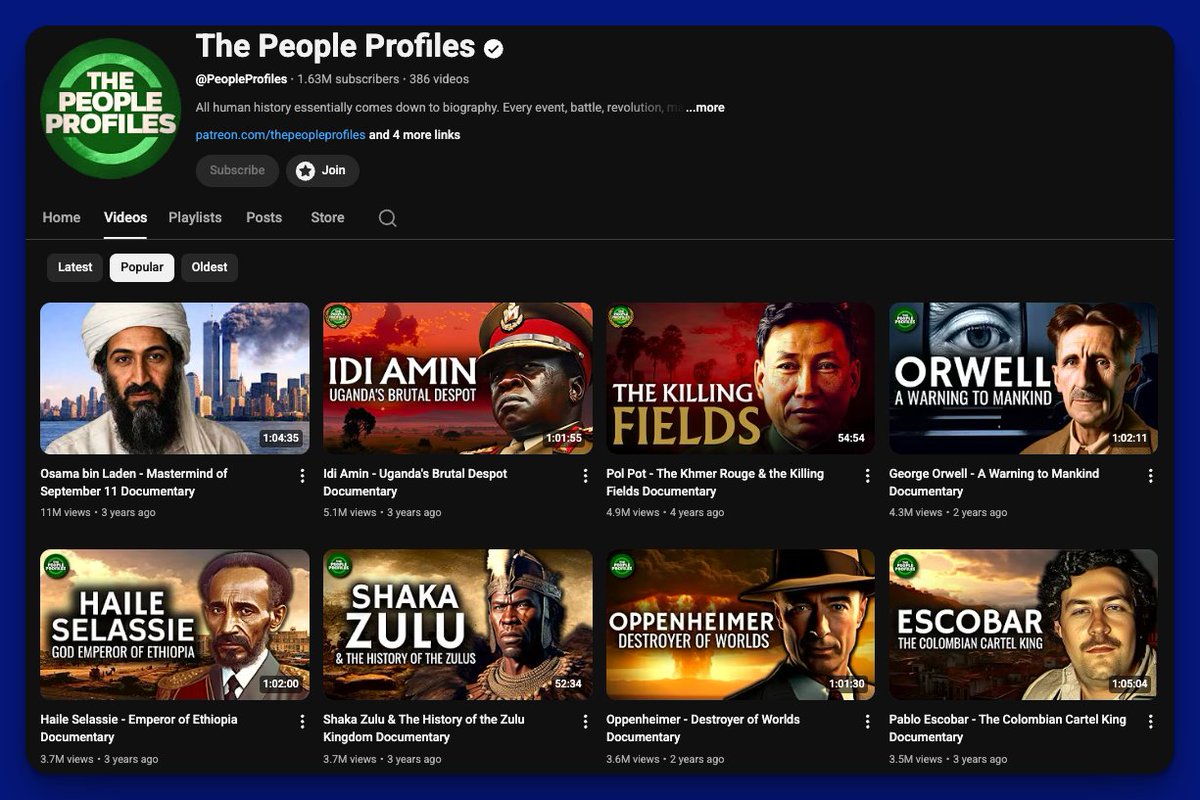The height and width of the screenshot is (800, 1200).
Task: Click '11M views • 3 years ago' text
Action: [x=98, y=512]
